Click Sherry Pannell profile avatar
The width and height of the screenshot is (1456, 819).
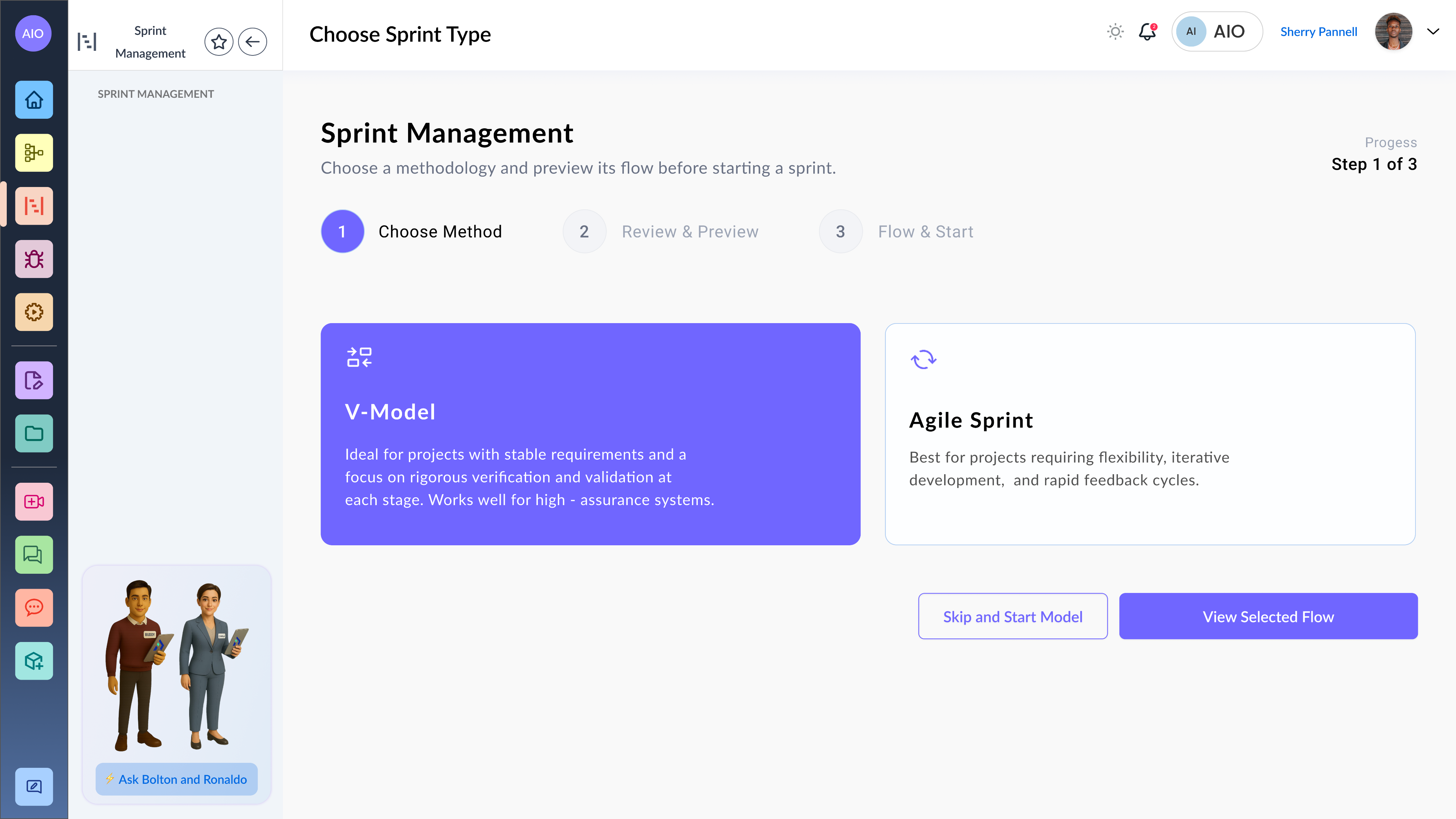click(x=1393, y=32)
